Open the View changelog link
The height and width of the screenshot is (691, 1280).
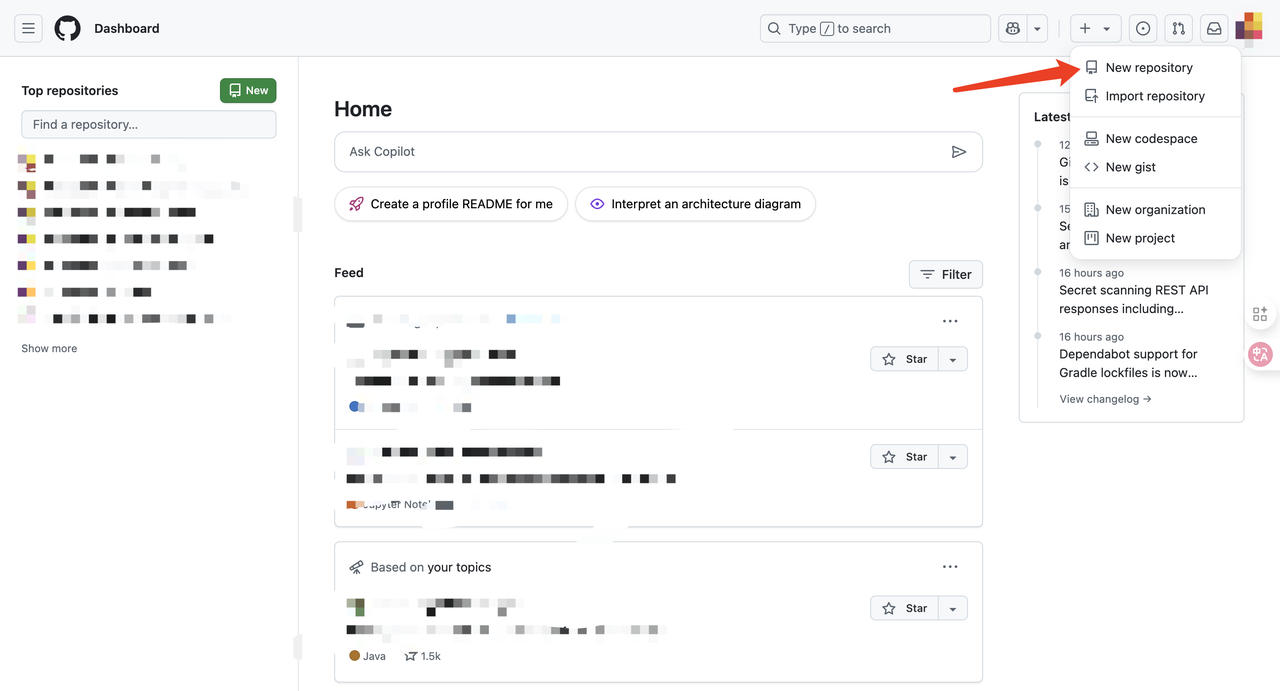[1105, 399]
